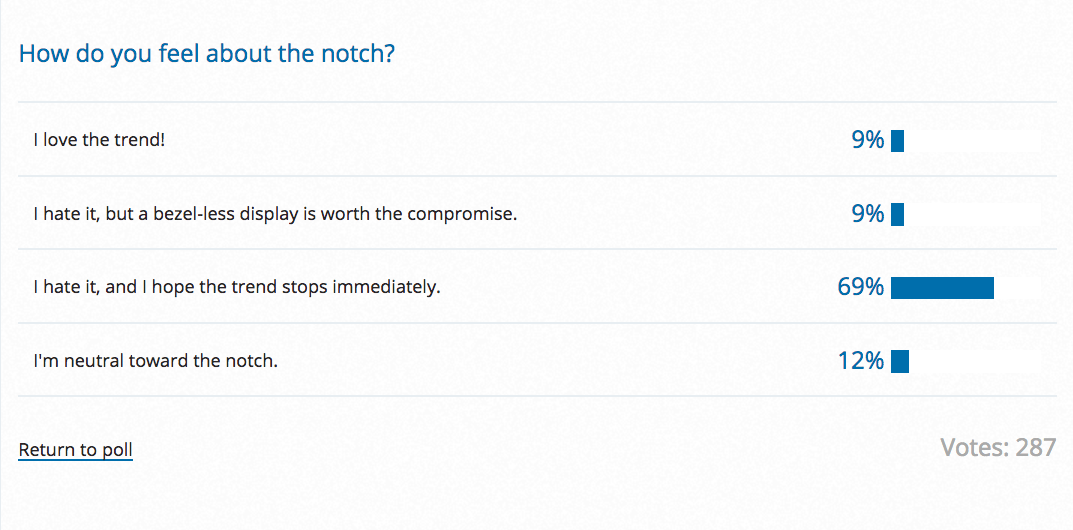This screenshot has width=1073, height=530.
Task: Click the "Return to poll" link
Action: tap(76, 450)
